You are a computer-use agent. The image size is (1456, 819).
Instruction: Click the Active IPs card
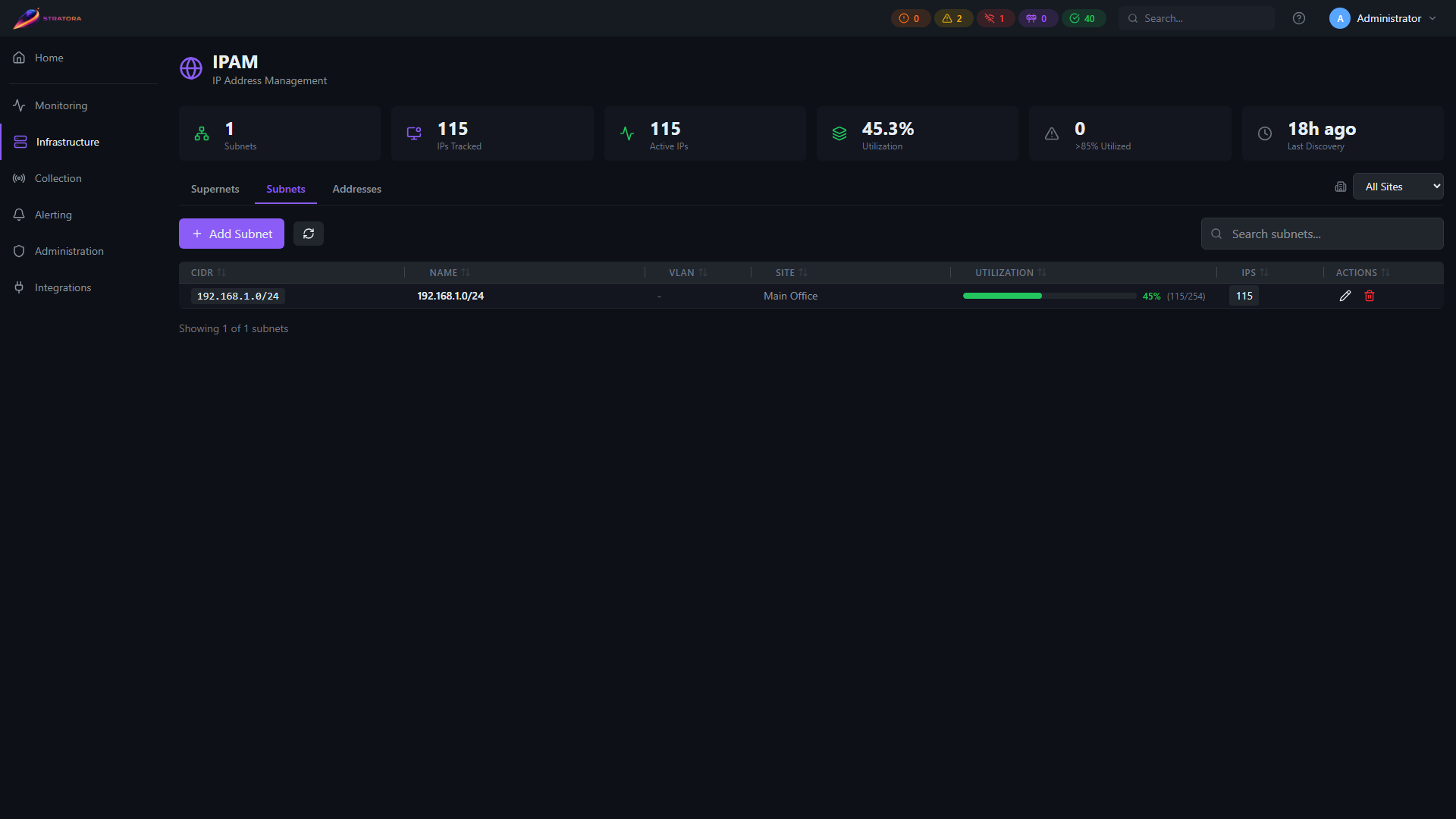point(705,133)
